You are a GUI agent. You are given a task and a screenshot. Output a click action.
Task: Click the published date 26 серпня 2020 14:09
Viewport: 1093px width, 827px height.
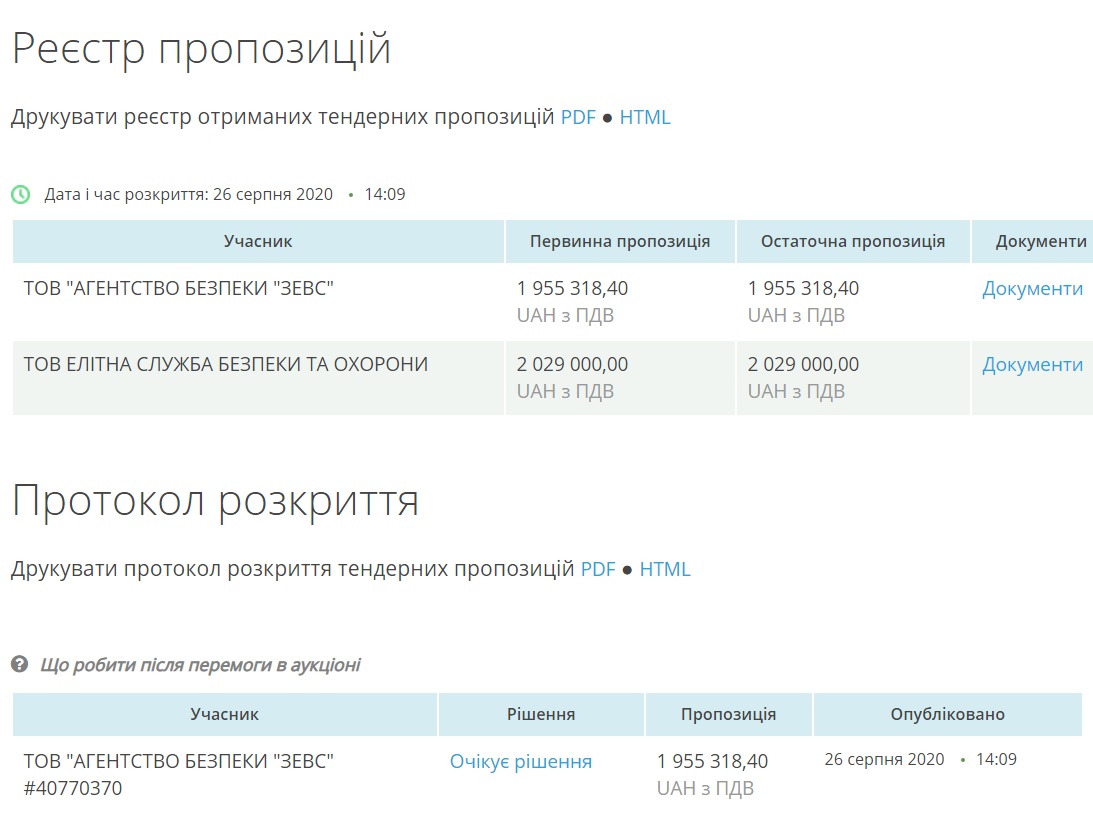click(x=920, y=759)
